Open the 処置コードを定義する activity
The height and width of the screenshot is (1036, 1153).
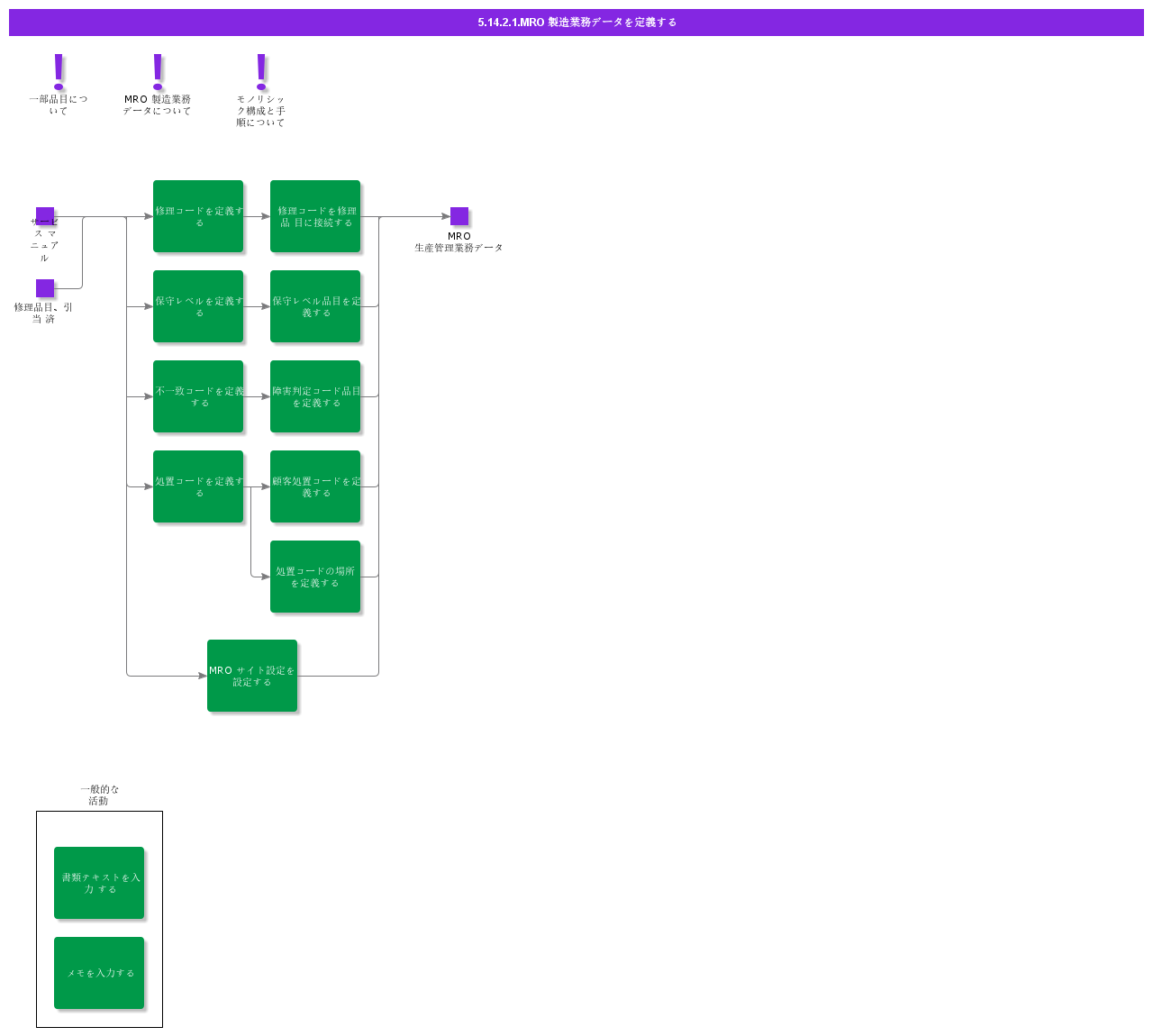[x=198, y=486]
